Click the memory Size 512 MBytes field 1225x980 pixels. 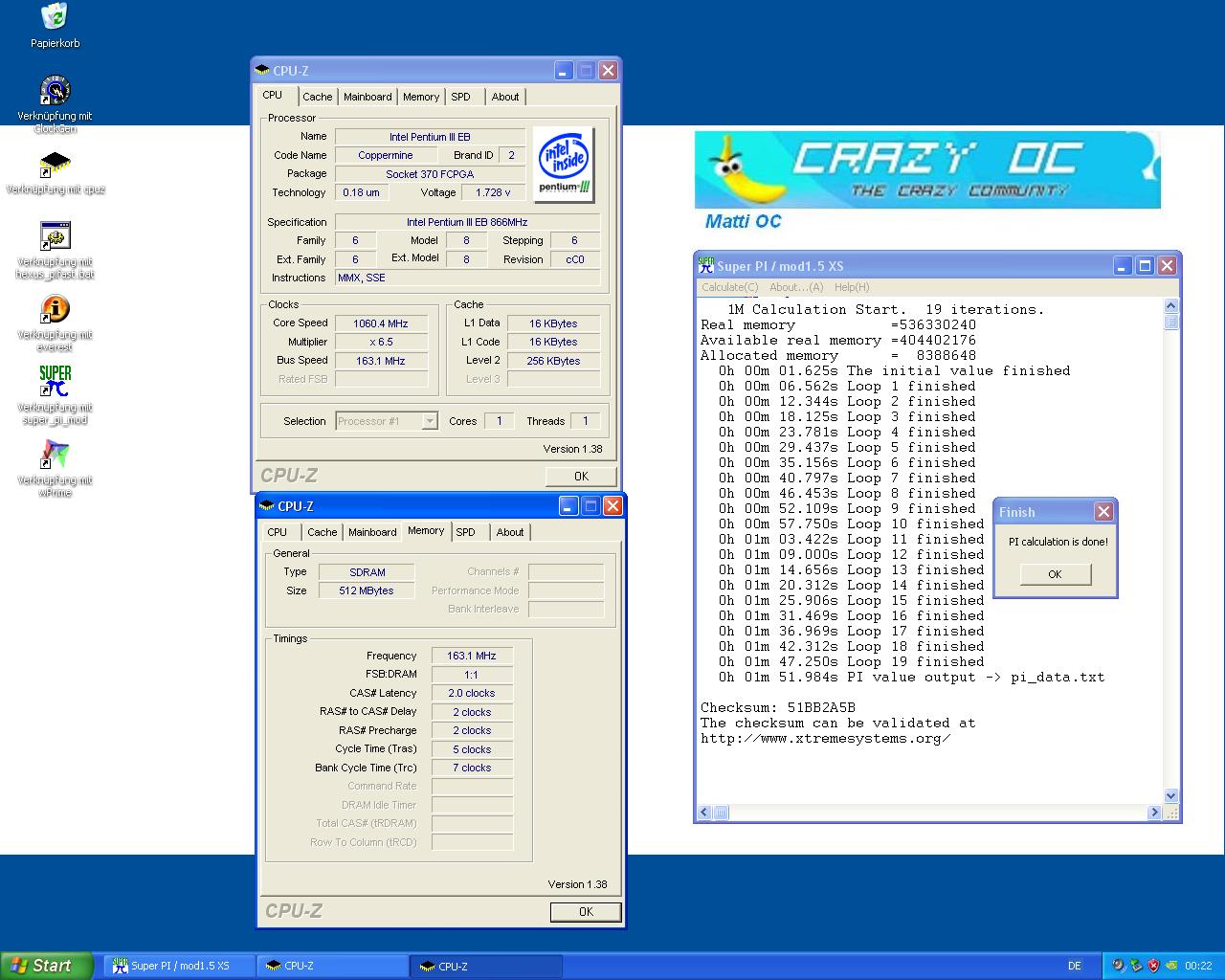[367, 590]
